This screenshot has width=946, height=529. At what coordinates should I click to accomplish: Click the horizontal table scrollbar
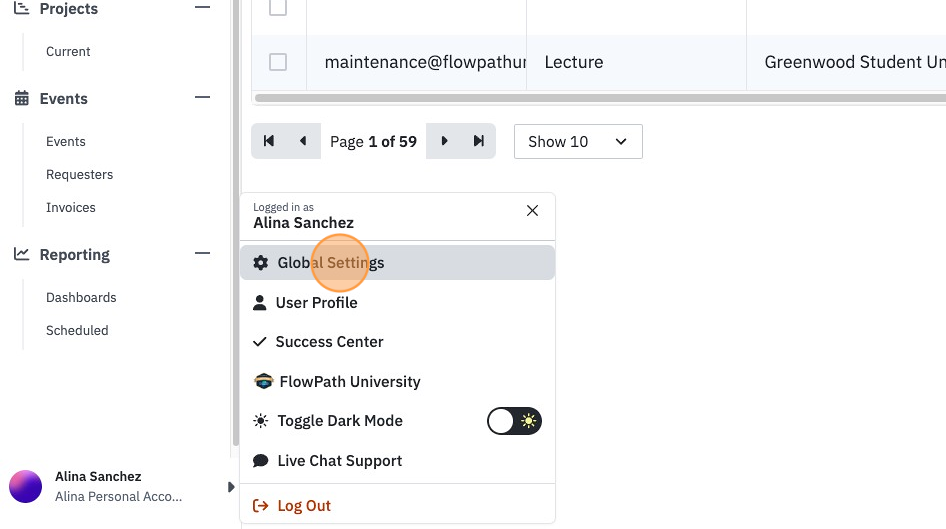[600, 98]
